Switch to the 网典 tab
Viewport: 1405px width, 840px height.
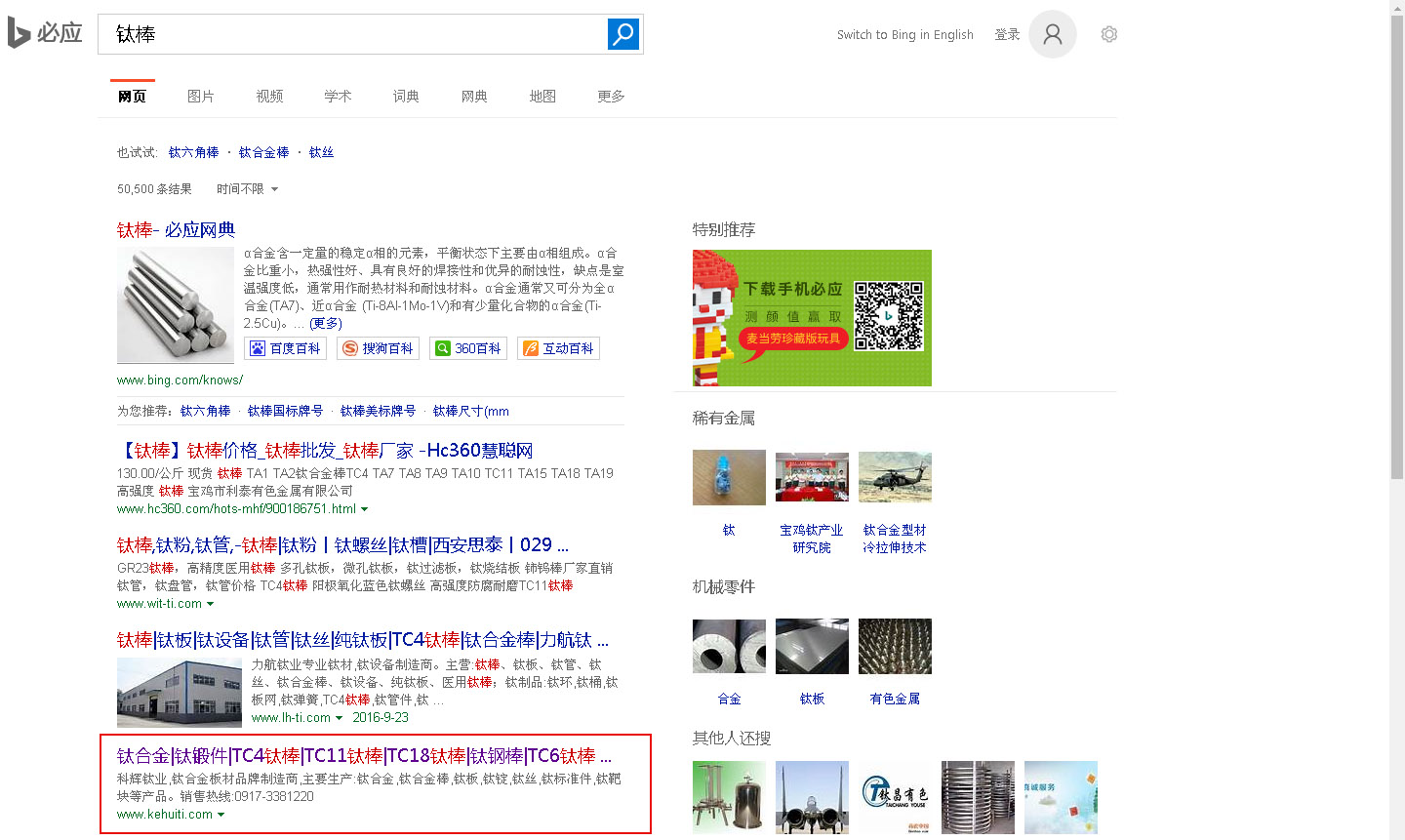474,96
